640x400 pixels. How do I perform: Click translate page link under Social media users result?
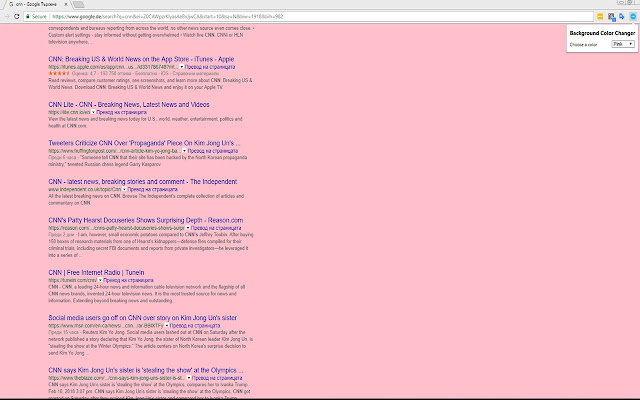tap(195, 325)
